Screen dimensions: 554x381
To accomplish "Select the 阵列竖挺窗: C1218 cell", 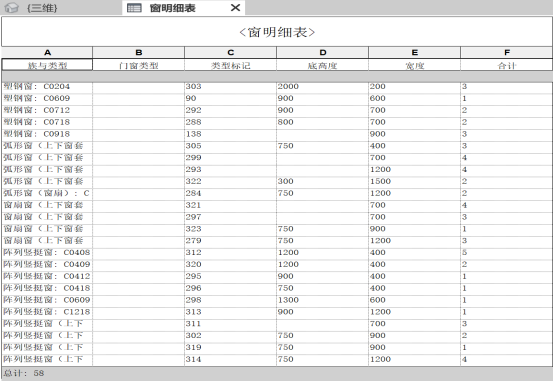I will [47, 312].
